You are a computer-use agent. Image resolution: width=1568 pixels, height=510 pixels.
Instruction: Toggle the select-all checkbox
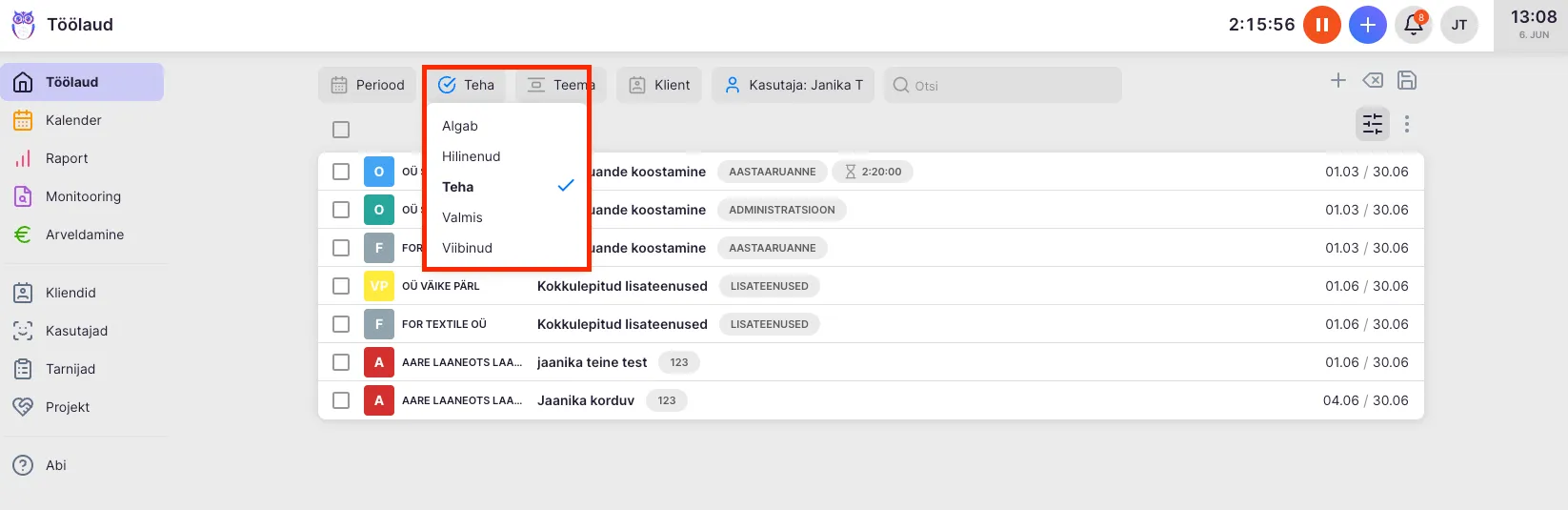pos(341,130)
